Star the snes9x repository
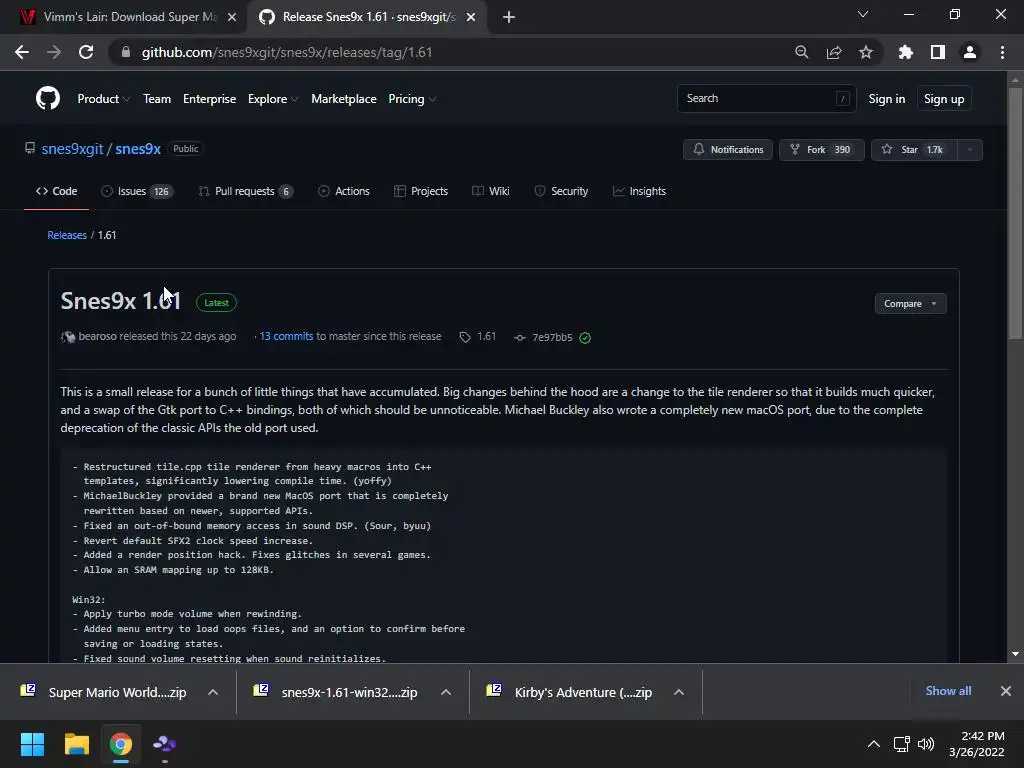Screen dimensions: 1024x768 tap(914, 150)
